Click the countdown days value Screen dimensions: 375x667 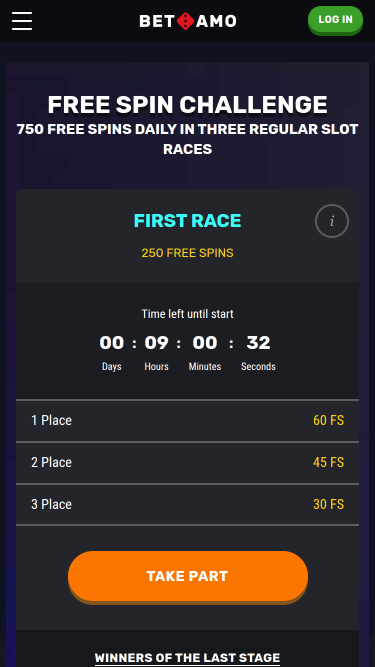pyautogui.click(x=112, y=343)
